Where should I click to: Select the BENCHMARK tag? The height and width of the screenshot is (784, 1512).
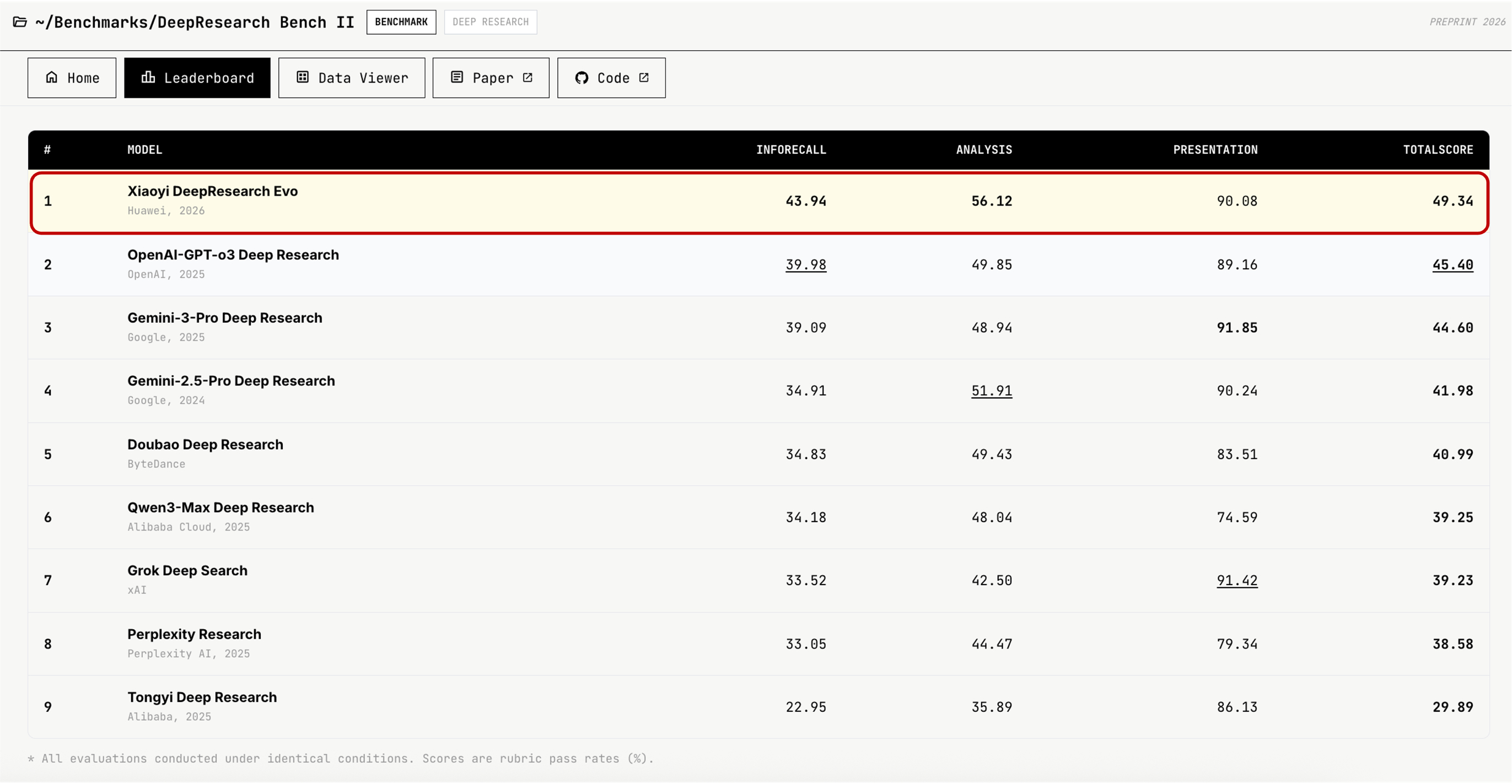click(x=401, y=22)
